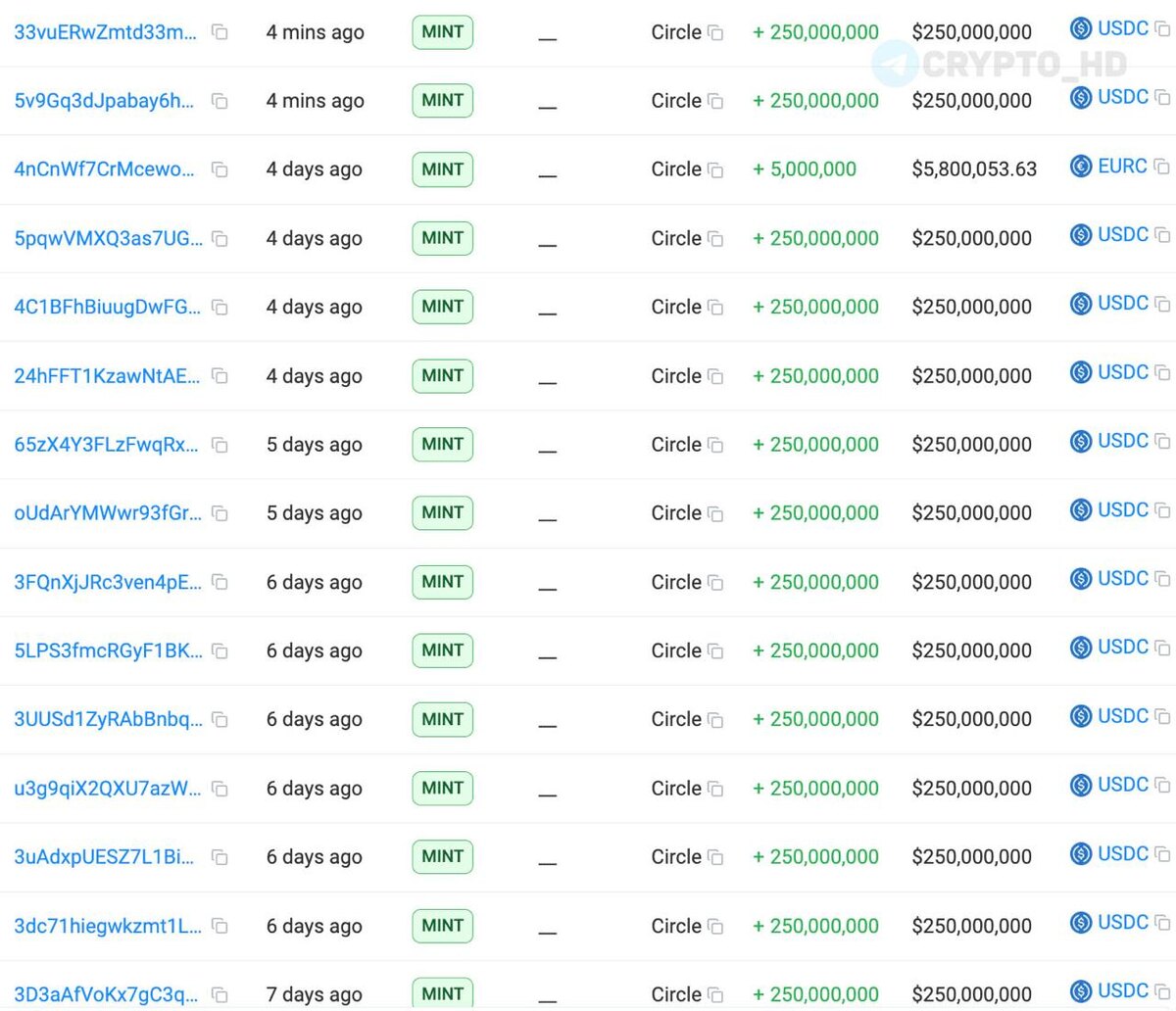Open Circle entity in 3FQnXjJRc3ven4pE row
Screen dimensions: 1176x1011
pyautogui.click(x=676, y=582)
